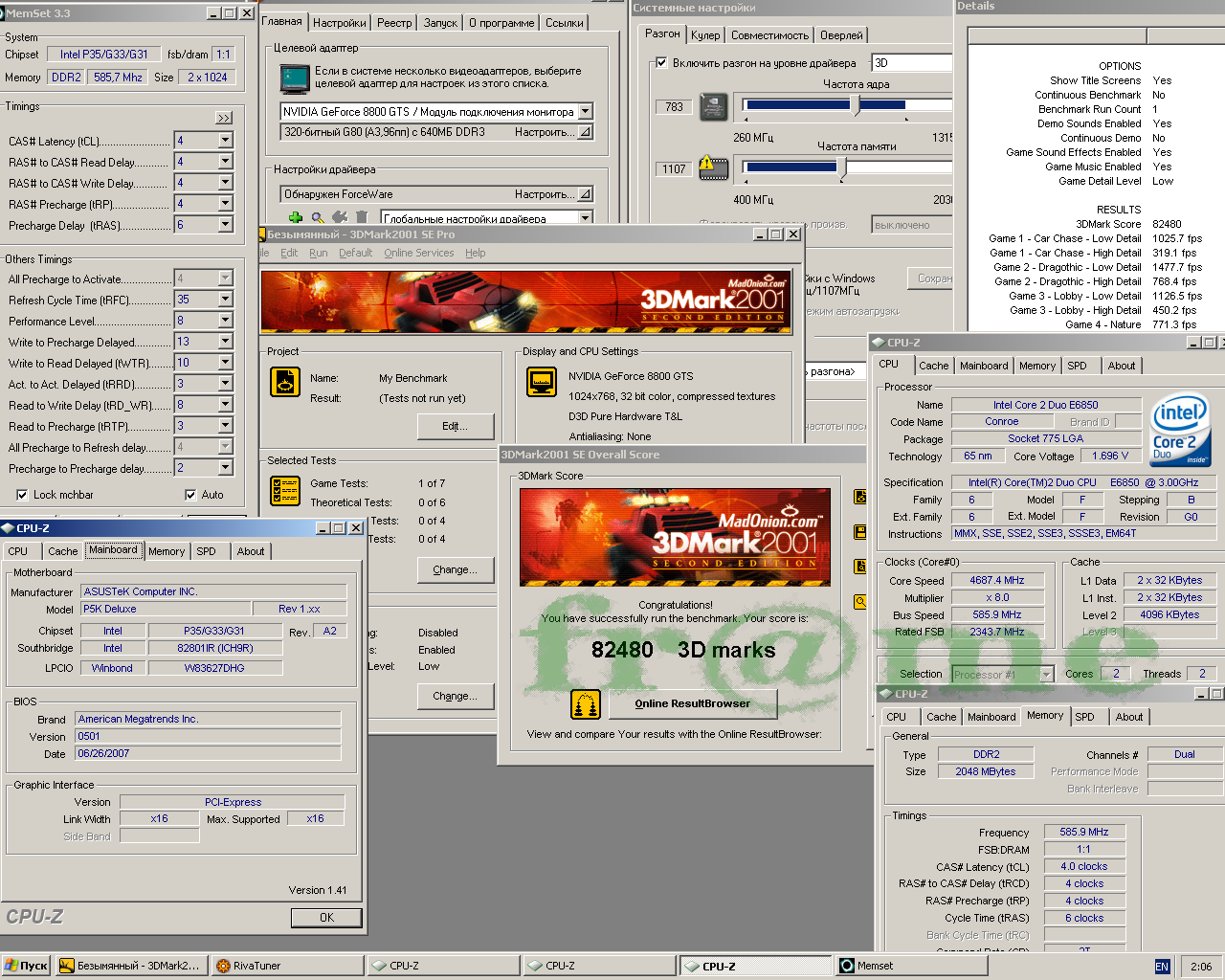Switch to the Кулер tab

tap(705, 35)
